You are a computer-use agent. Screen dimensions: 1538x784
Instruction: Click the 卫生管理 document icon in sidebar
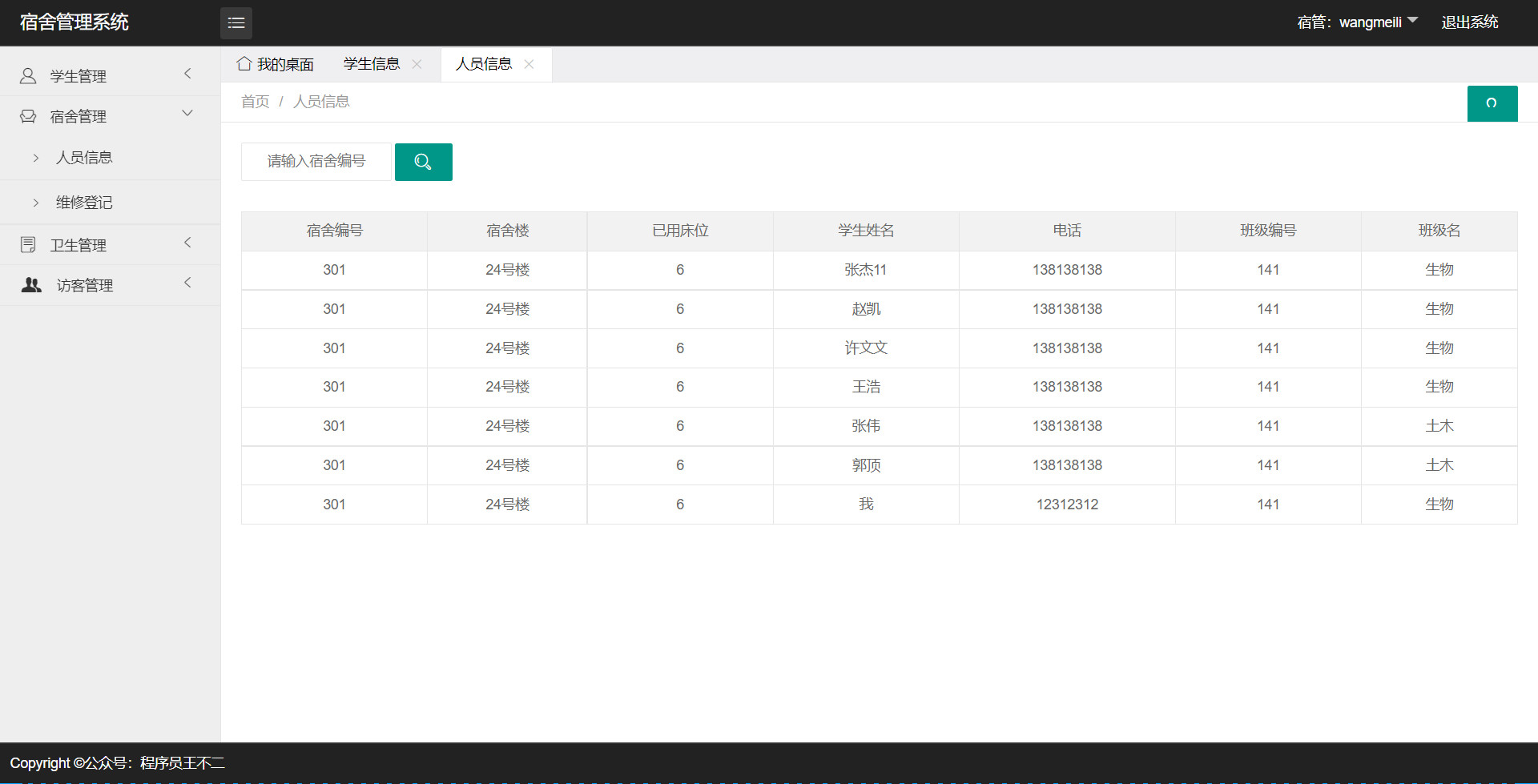point(27,243)
